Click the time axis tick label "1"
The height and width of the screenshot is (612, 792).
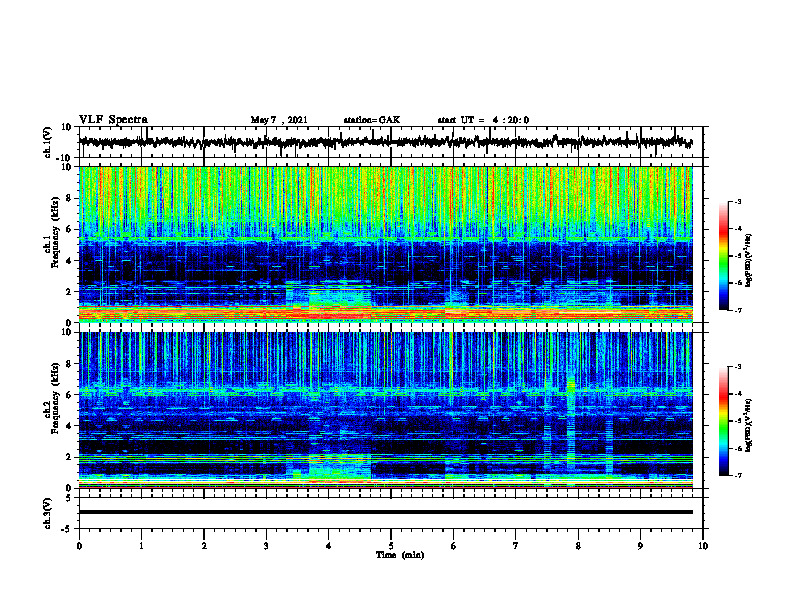pos(141,546)
